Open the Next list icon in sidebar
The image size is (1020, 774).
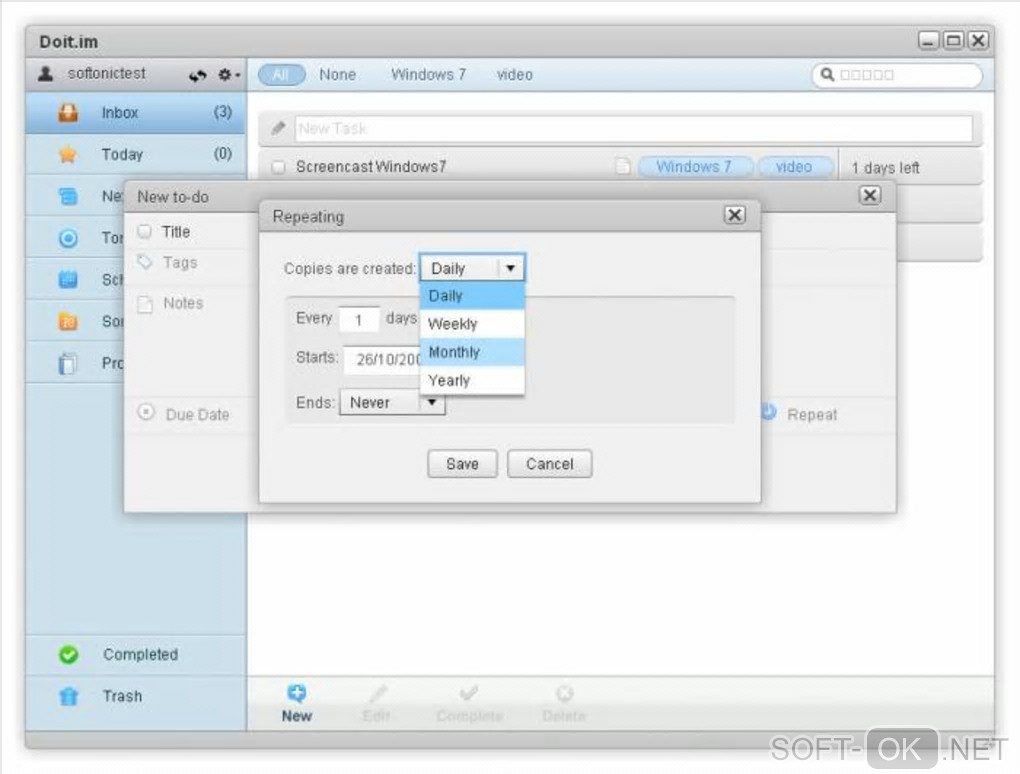(x=68, y=196)
